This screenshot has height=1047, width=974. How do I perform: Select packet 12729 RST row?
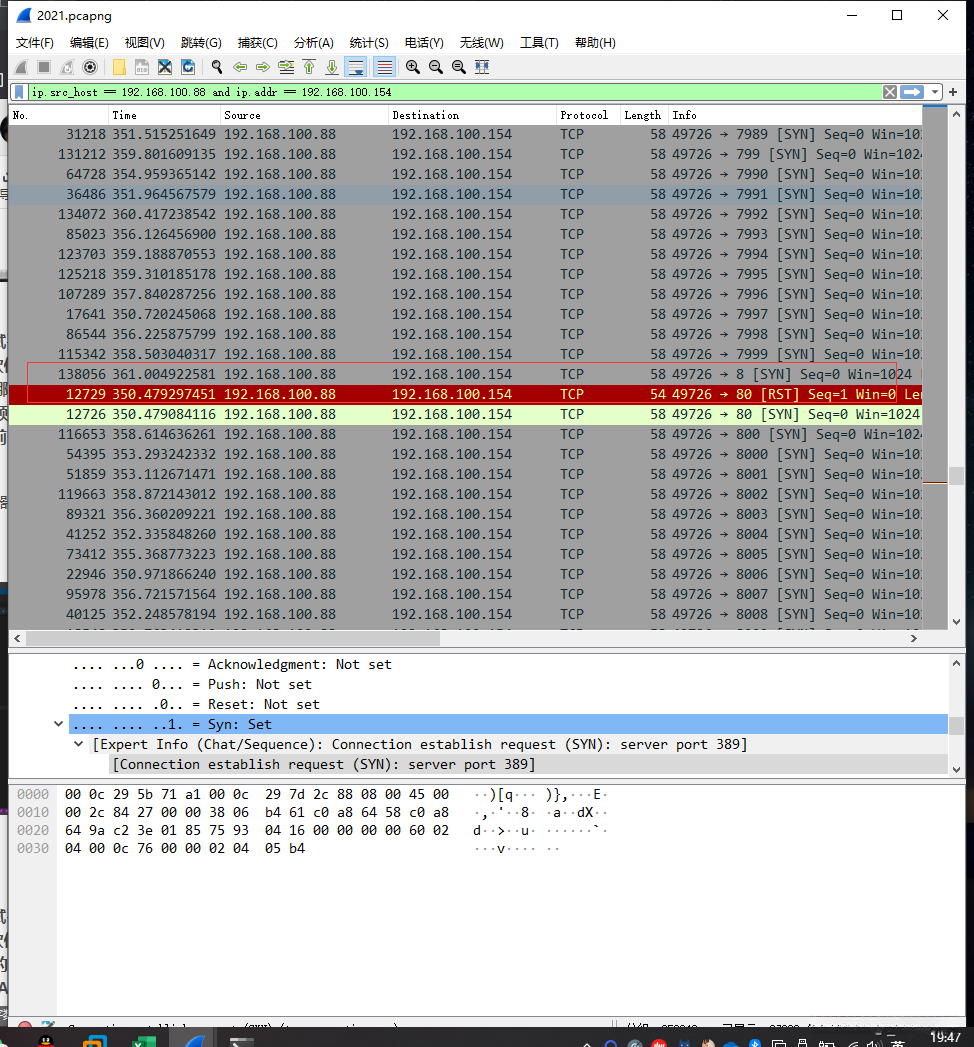tap(465, 395)
